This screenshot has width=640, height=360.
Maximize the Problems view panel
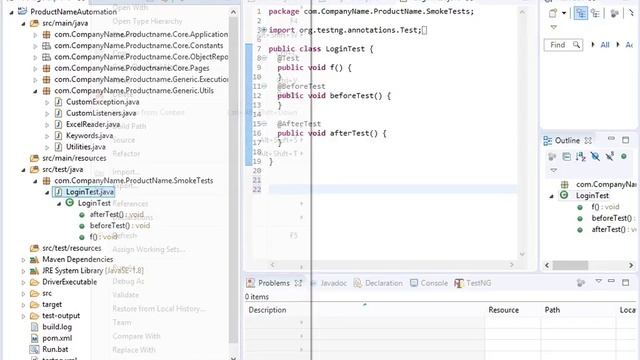pos(625,282)
